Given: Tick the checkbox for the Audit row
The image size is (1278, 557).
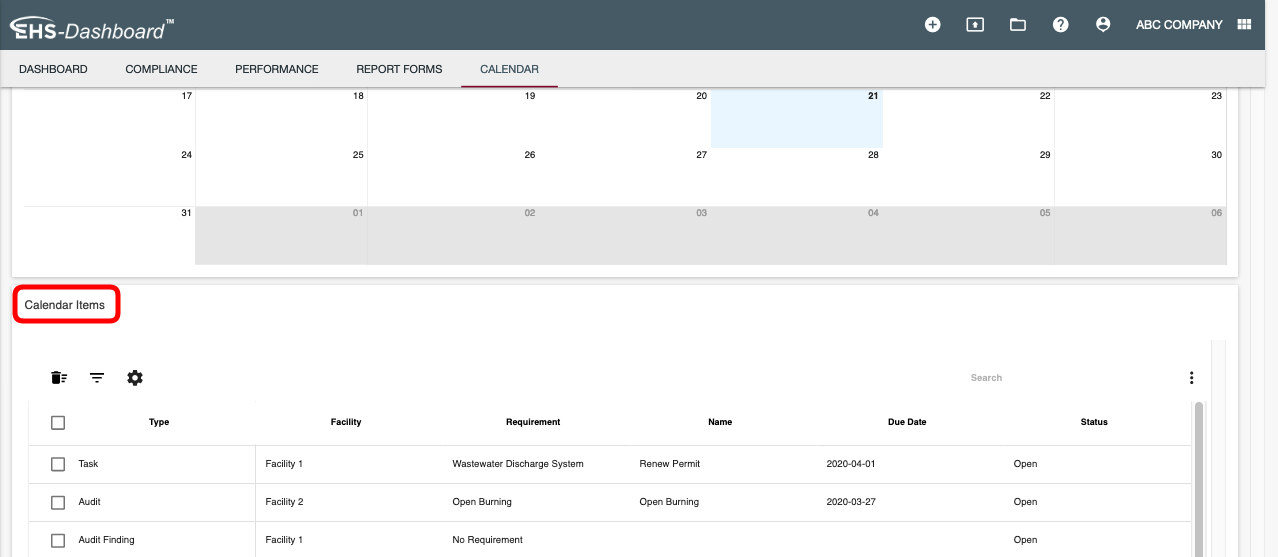Looking at the screenshot, I should pyautogui.click(x=58, y=502).
